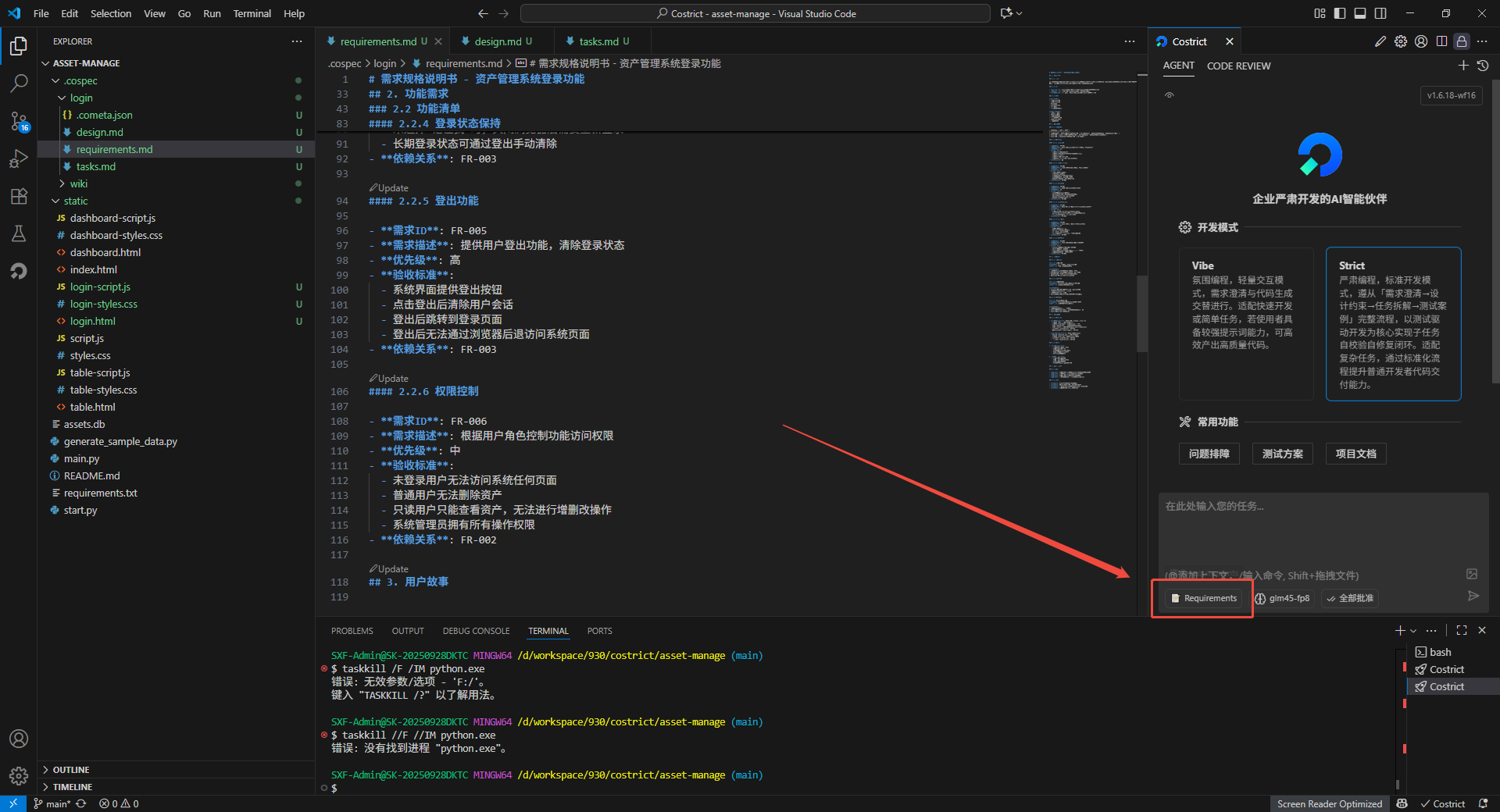Screen dimensions: 1500x812
Task: Select the Vibe development mode card
Action: tap(1245, 323)
